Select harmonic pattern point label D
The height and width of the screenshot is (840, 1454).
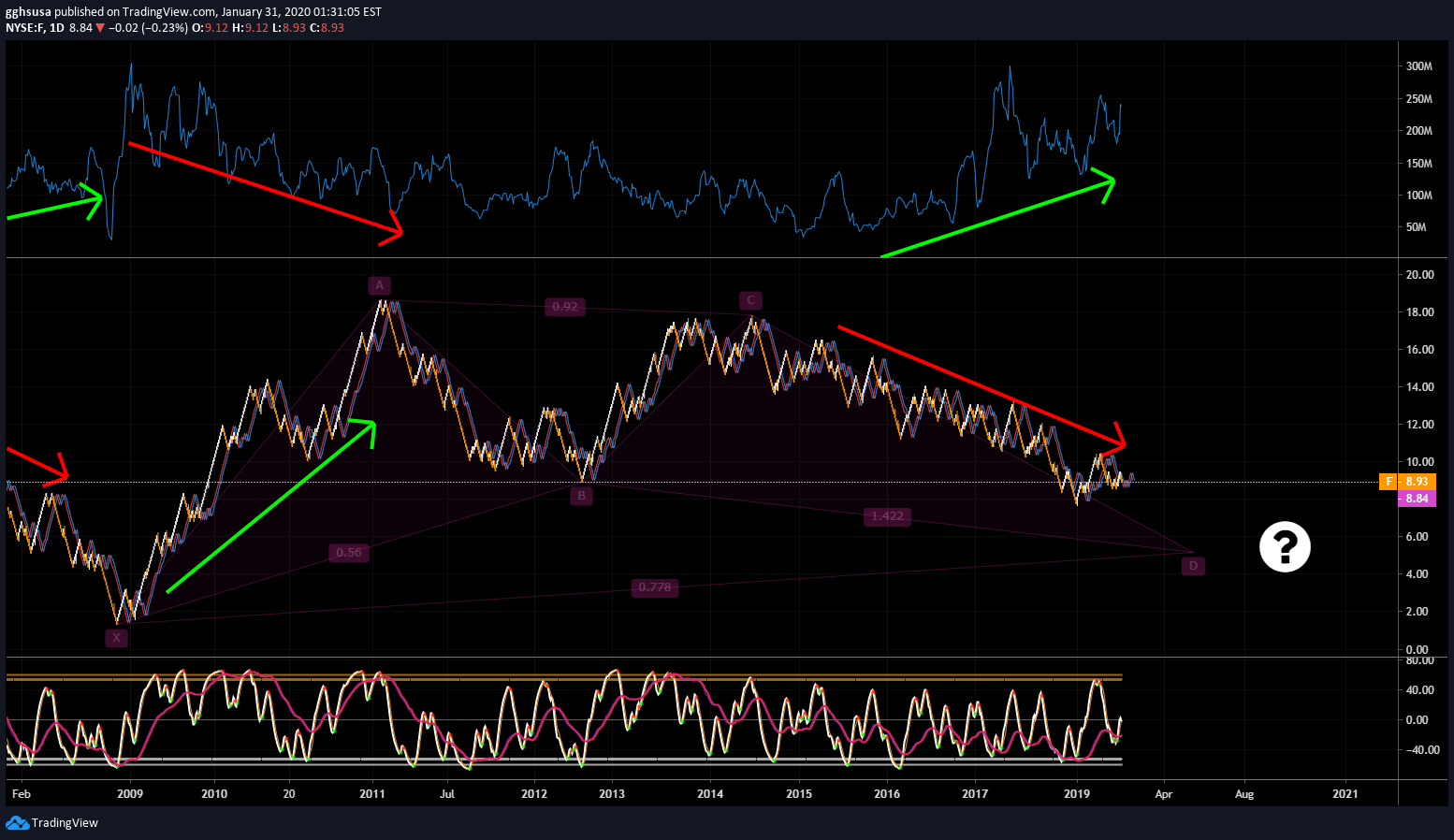[1193, 566]
